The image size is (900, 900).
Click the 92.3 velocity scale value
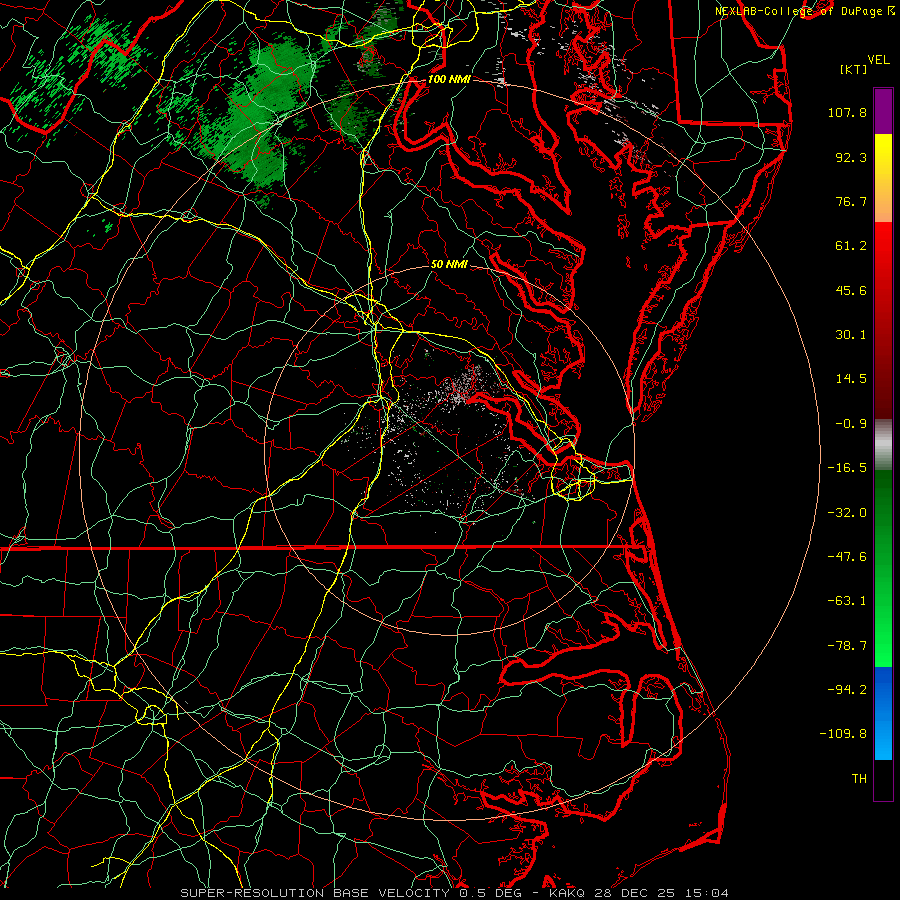[x=851, y=157]
